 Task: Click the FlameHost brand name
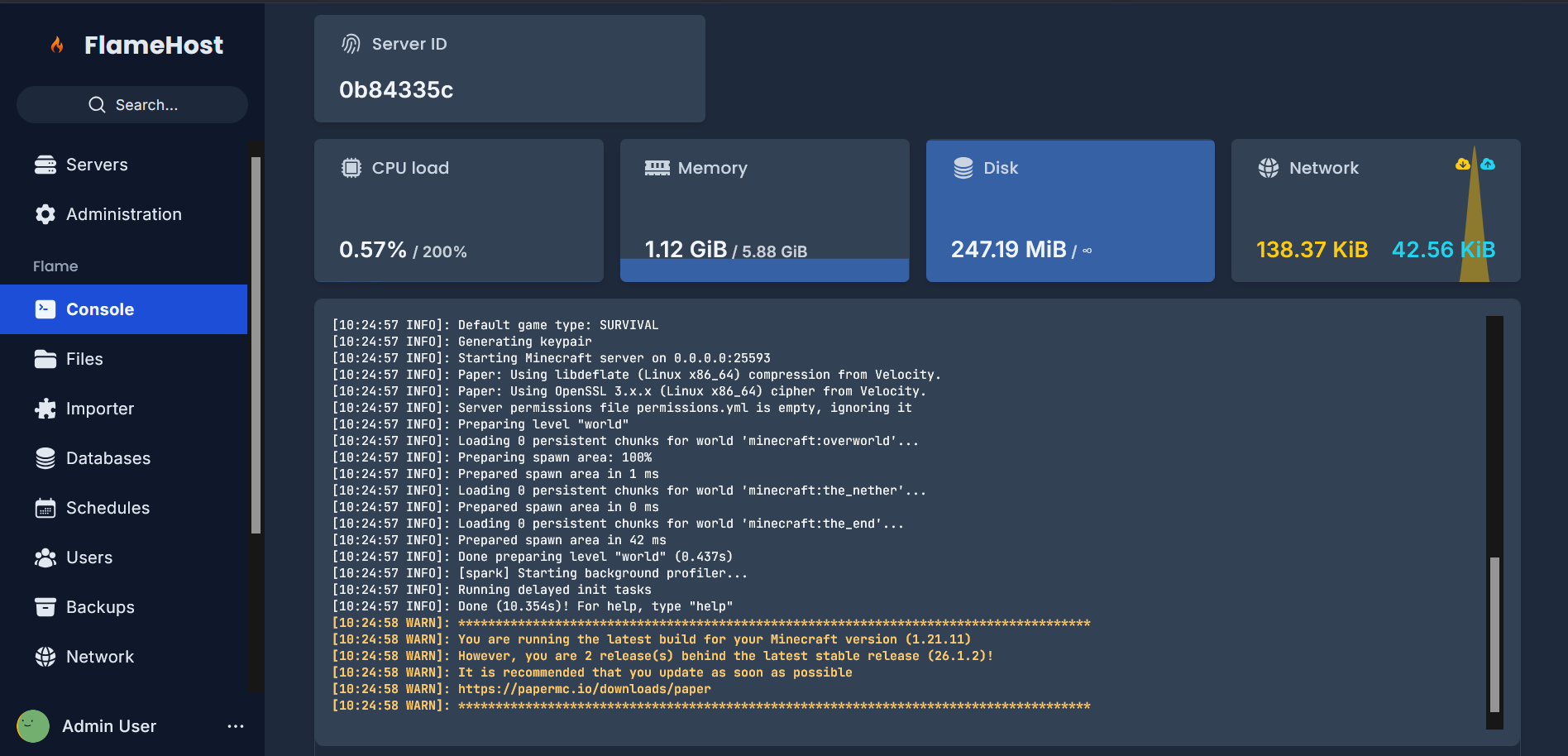(x=154, y=45)
